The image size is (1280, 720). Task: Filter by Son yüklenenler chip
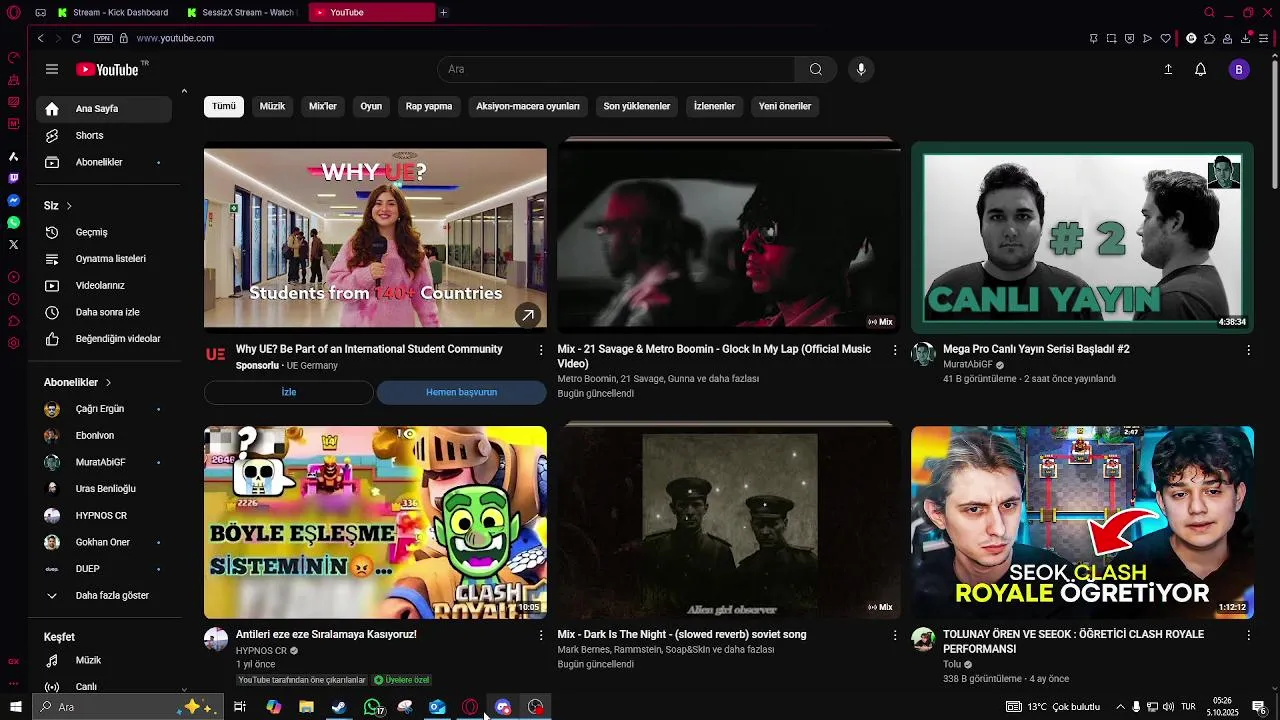[x=637, y=106]
